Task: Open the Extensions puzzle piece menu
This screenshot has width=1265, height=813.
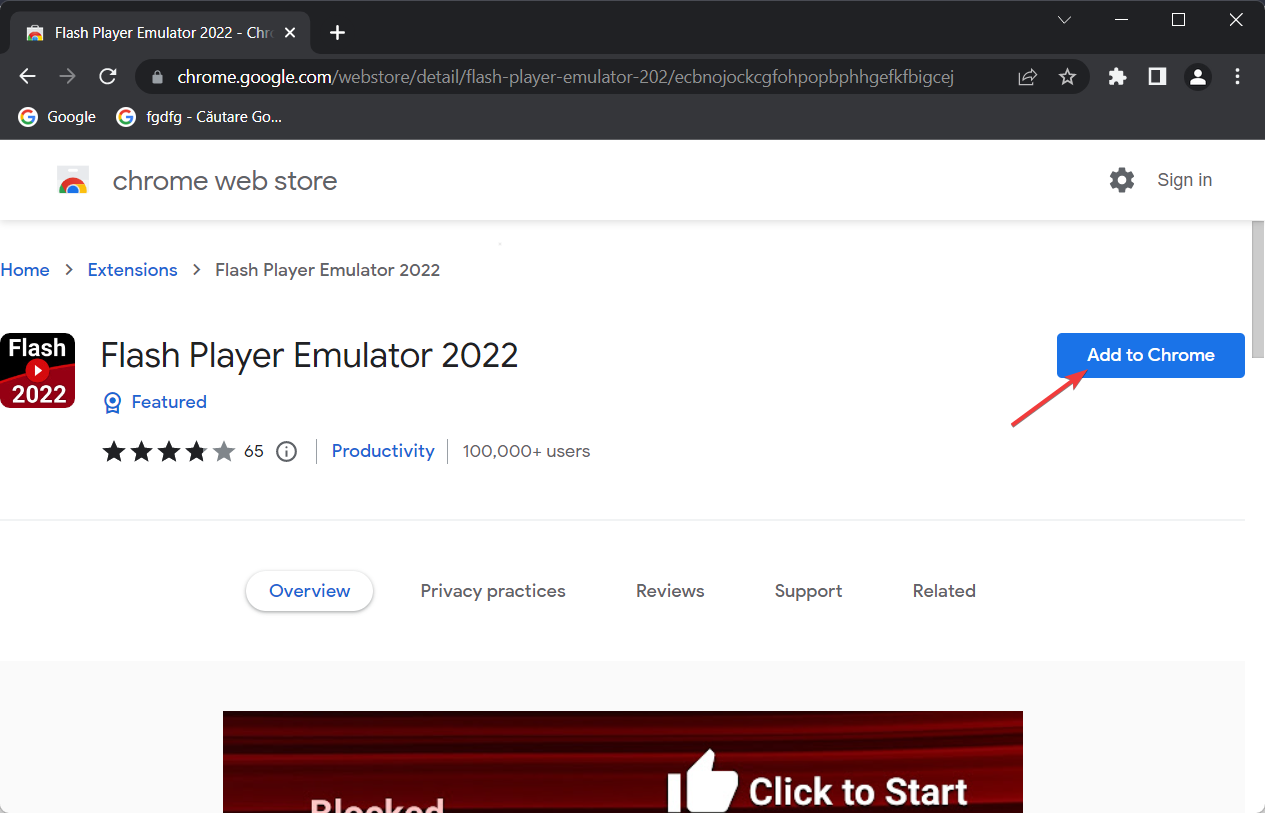Action: [x=1117, y=77]
